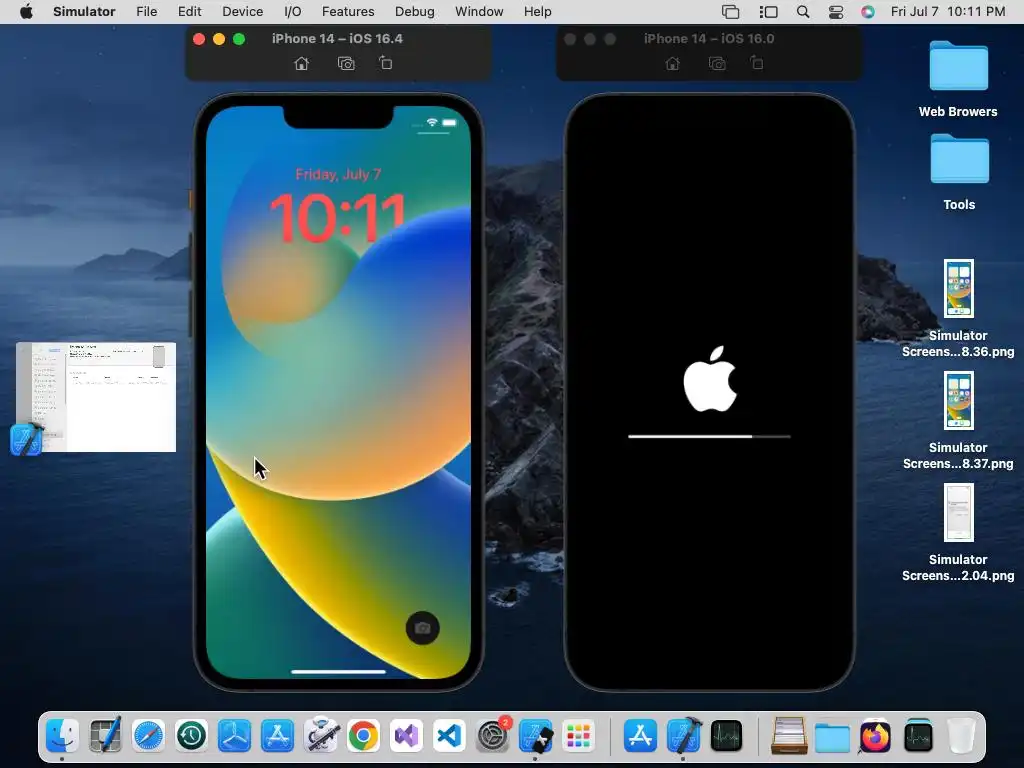
Task: Launch Firefox from the dock
Action: [x=875, y=736]
